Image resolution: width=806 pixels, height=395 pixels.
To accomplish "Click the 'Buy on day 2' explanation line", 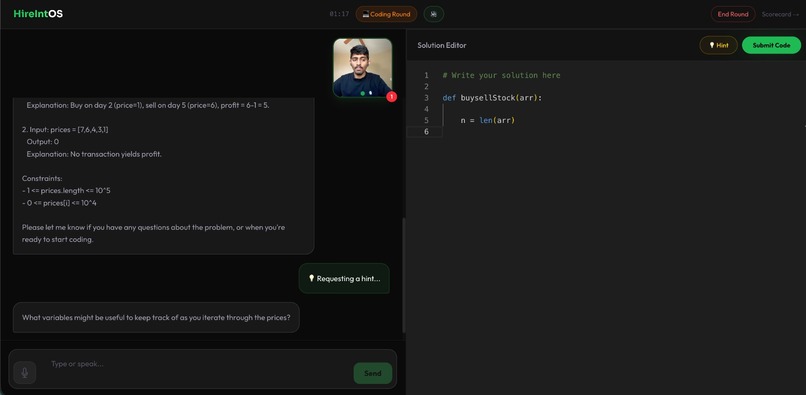I will click(x=148, y=105).
